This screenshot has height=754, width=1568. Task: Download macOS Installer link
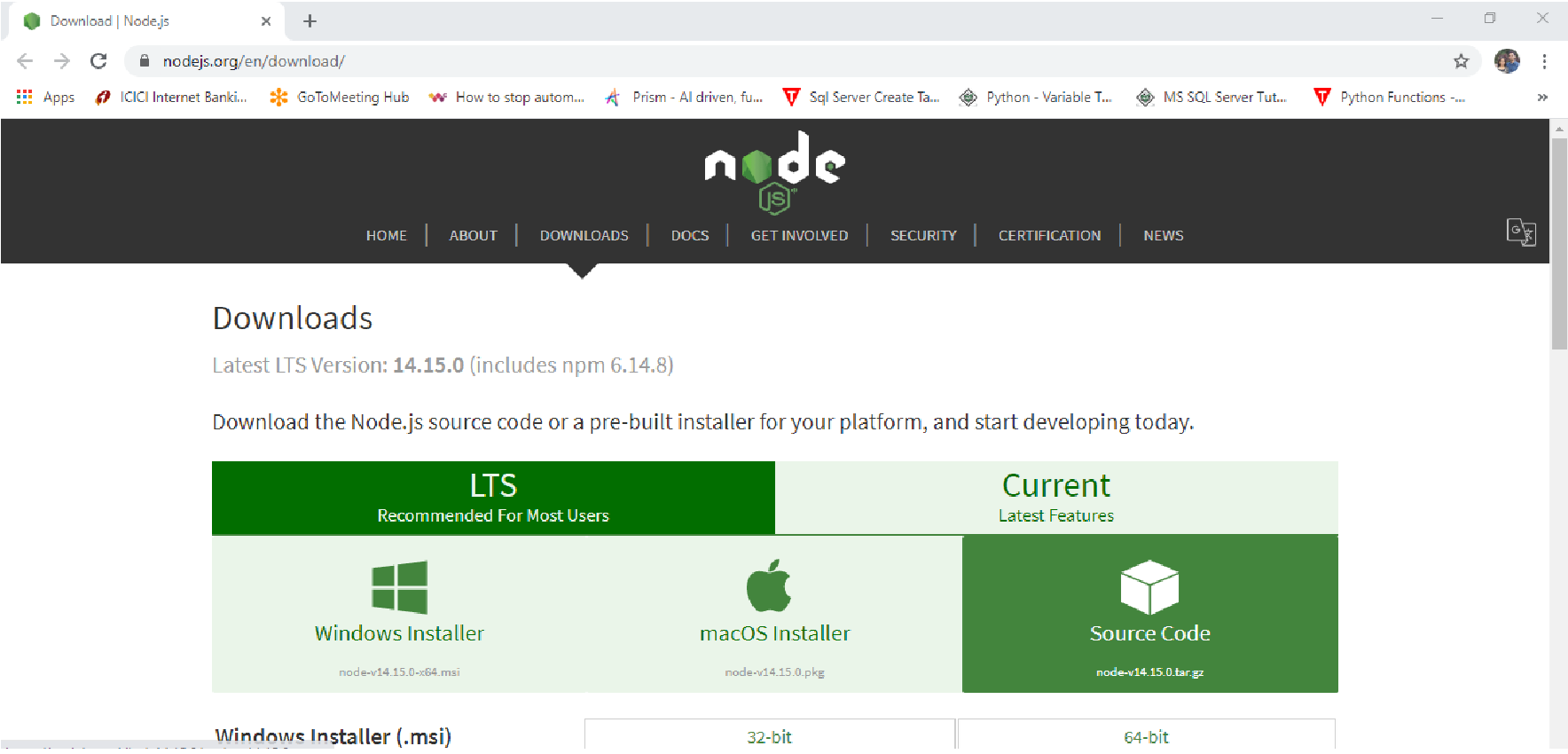click(x=774, y=633)
